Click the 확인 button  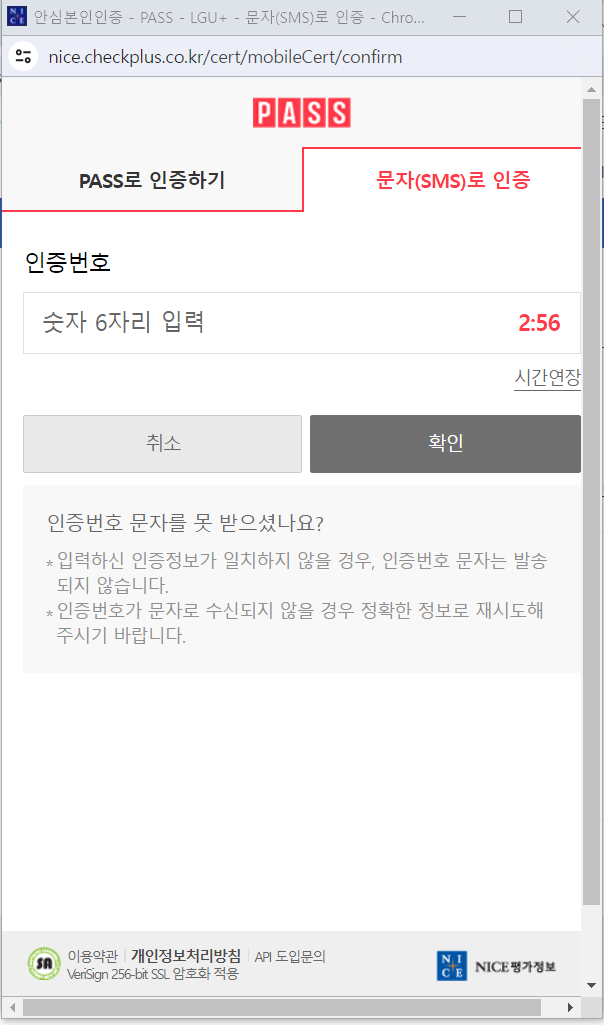(445, 444)
